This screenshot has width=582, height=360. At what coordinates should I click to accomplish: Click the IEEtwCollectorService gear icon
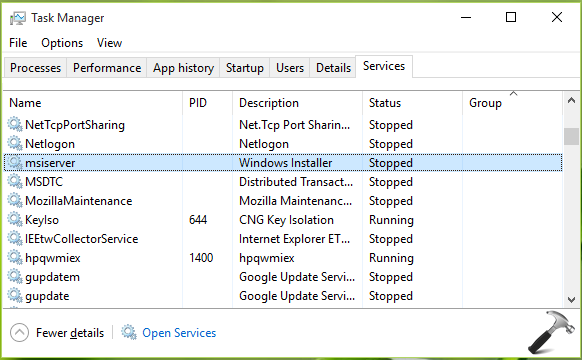pyautogui.click(x=15, y=238)
